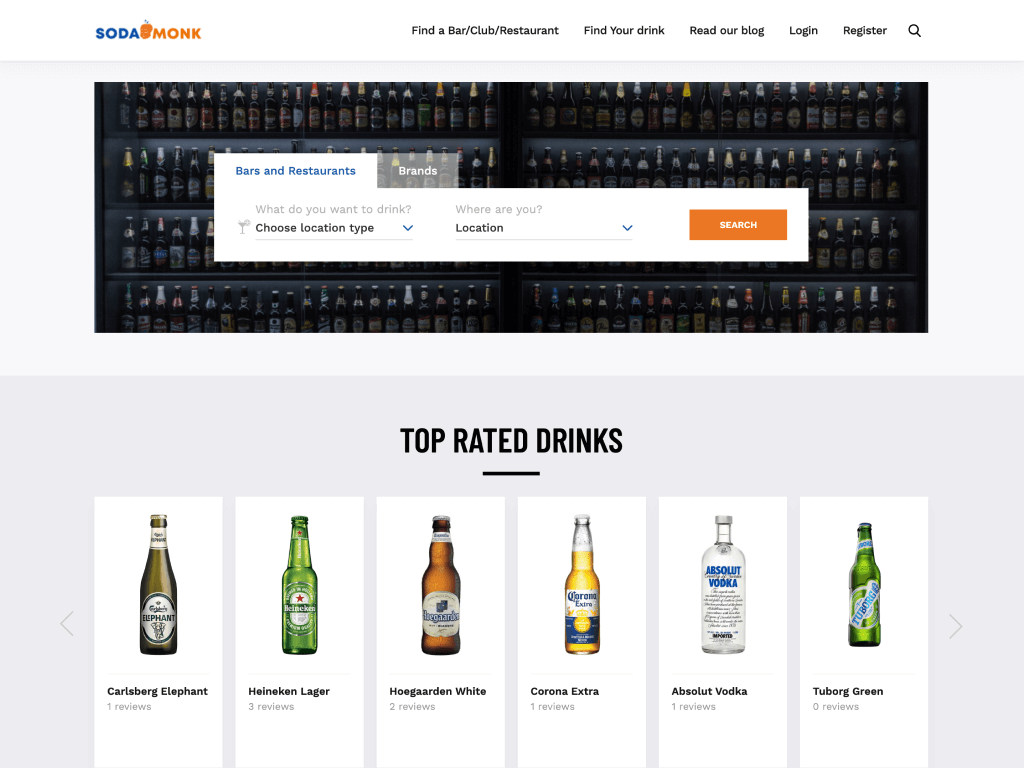Click the TOP RATED DRINKS heading
1024x768 pixels.
pos(511,441)
